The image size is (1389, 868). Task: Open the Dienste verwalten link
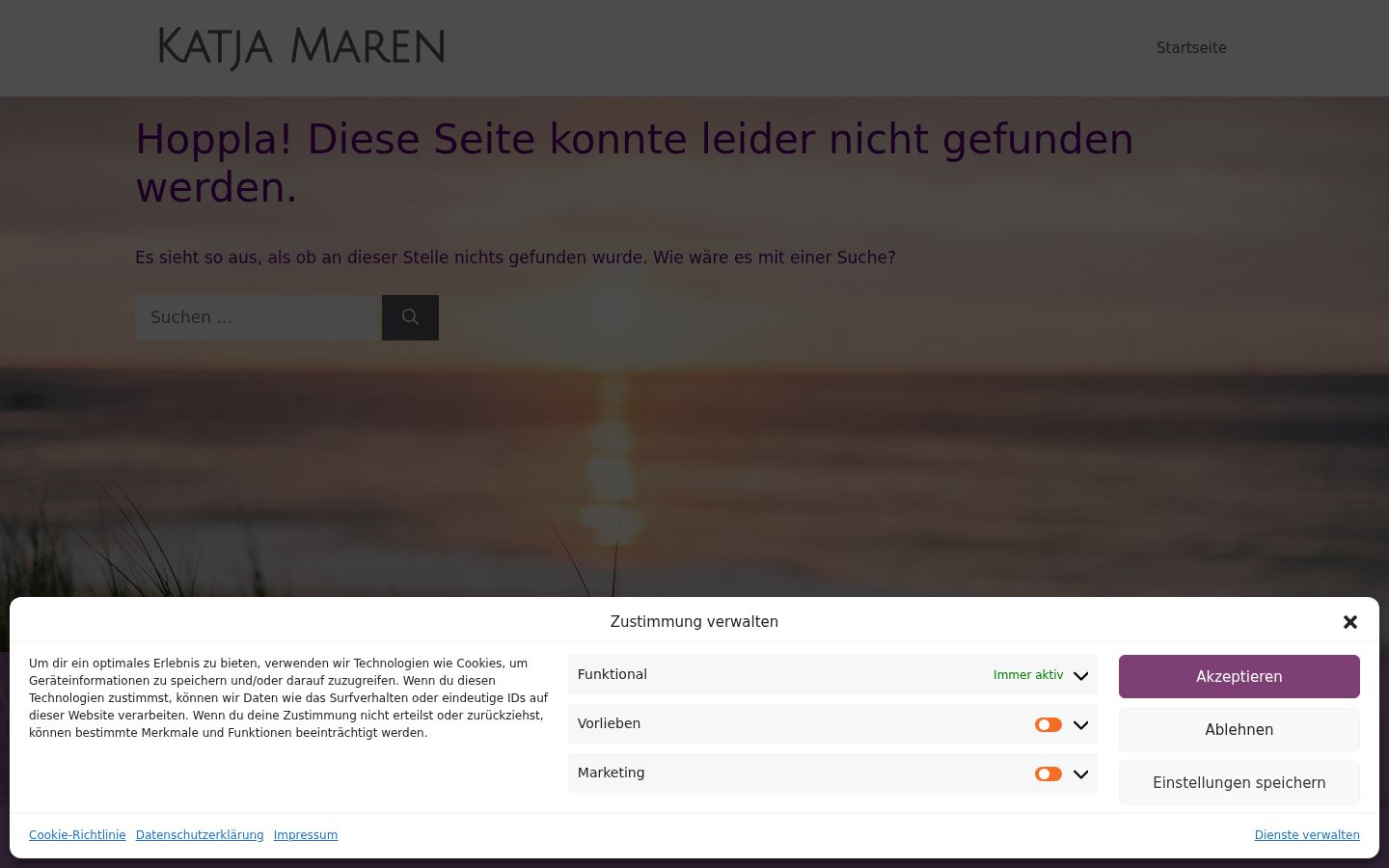click(1307, 835)
